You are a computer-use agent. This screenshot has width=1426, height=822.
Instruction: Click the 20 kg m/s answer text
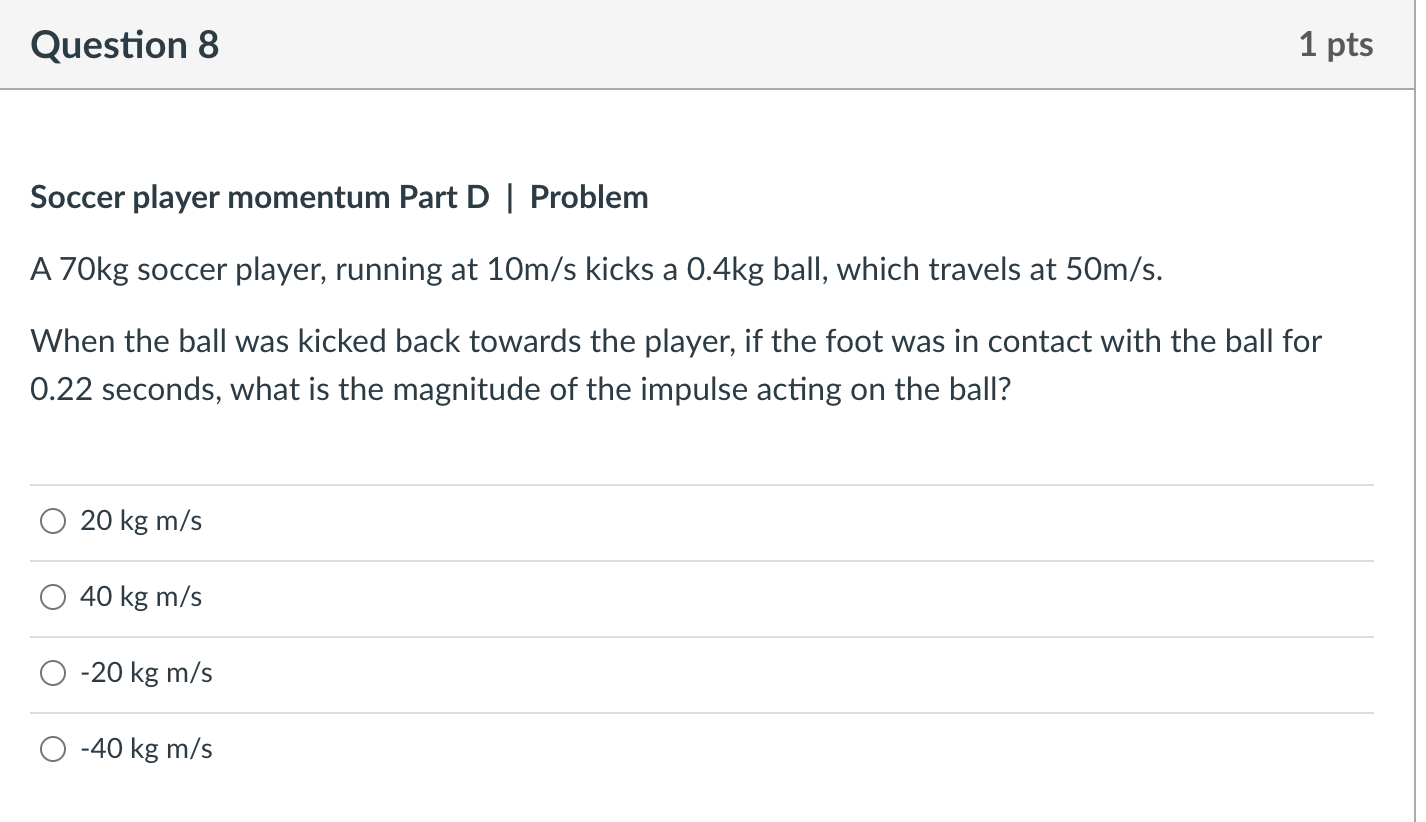click(x=141, y=520)
